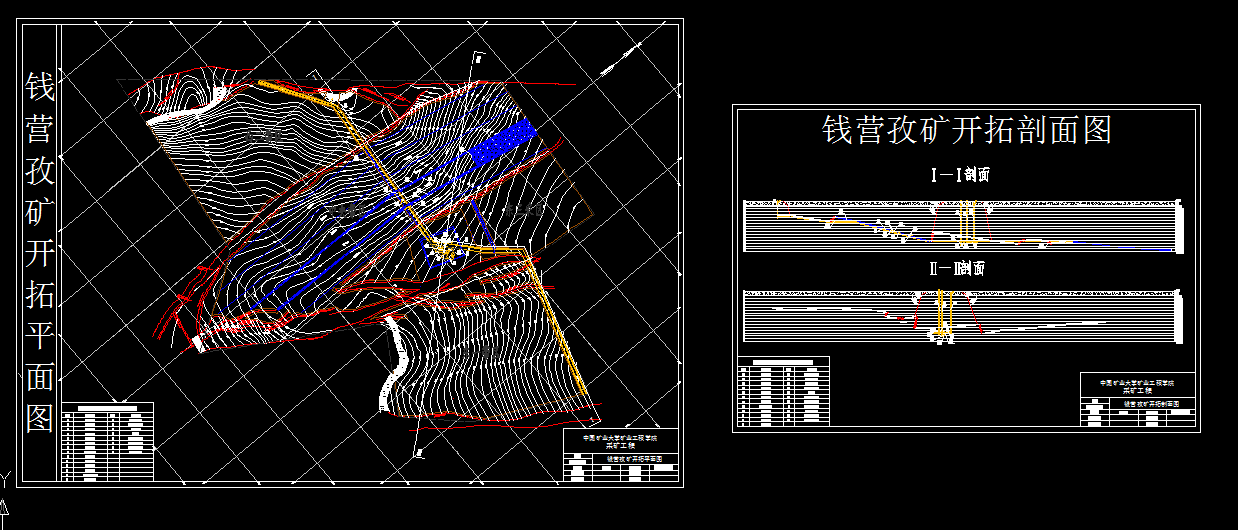The image size is (1238, 530).
Task: Click the heading 钱营孜矿开拓剖面图
Action: [x=967, y=130]
